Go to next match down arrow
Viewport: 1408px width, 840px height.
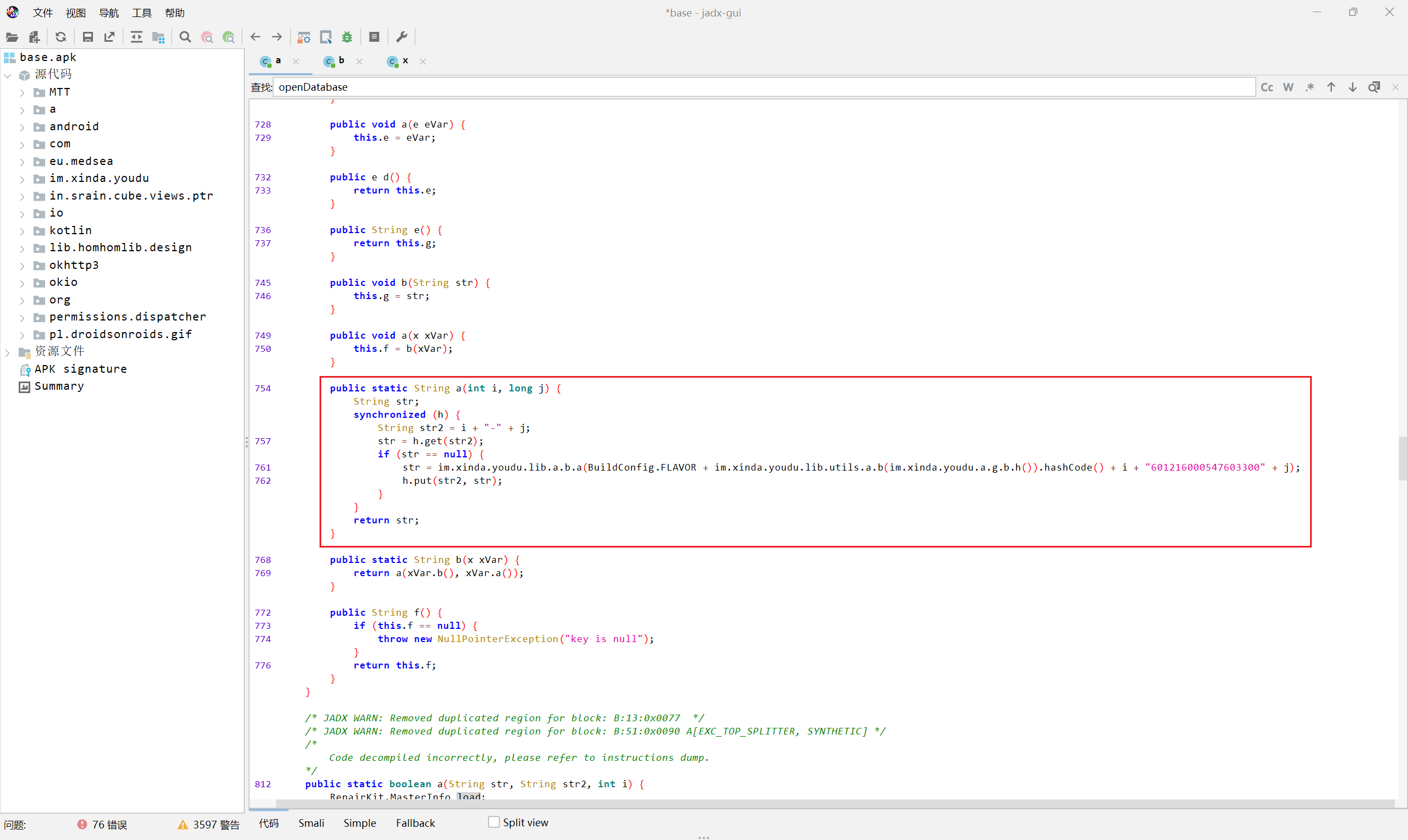pos(1352,87)
